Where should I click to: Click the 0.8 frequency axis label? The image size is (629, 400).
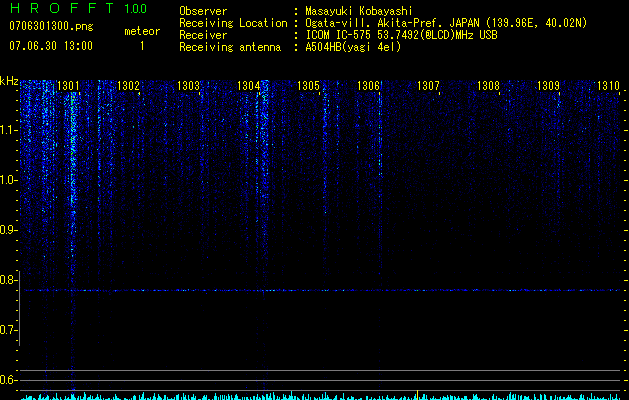(x=8, y=280)
